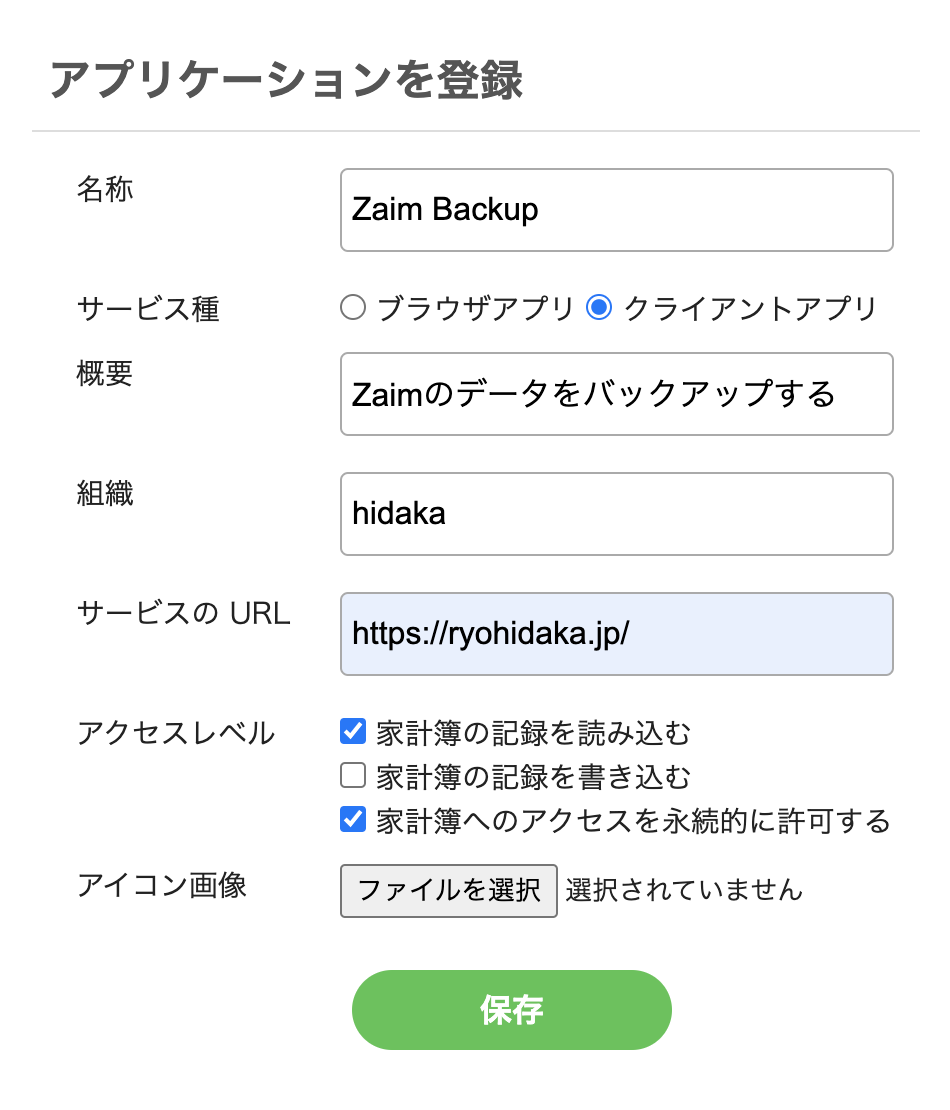The height and width of the screenshot is (1110, 950).
Task: Click the 概要 description text field
Action: [x=616, y=394]
